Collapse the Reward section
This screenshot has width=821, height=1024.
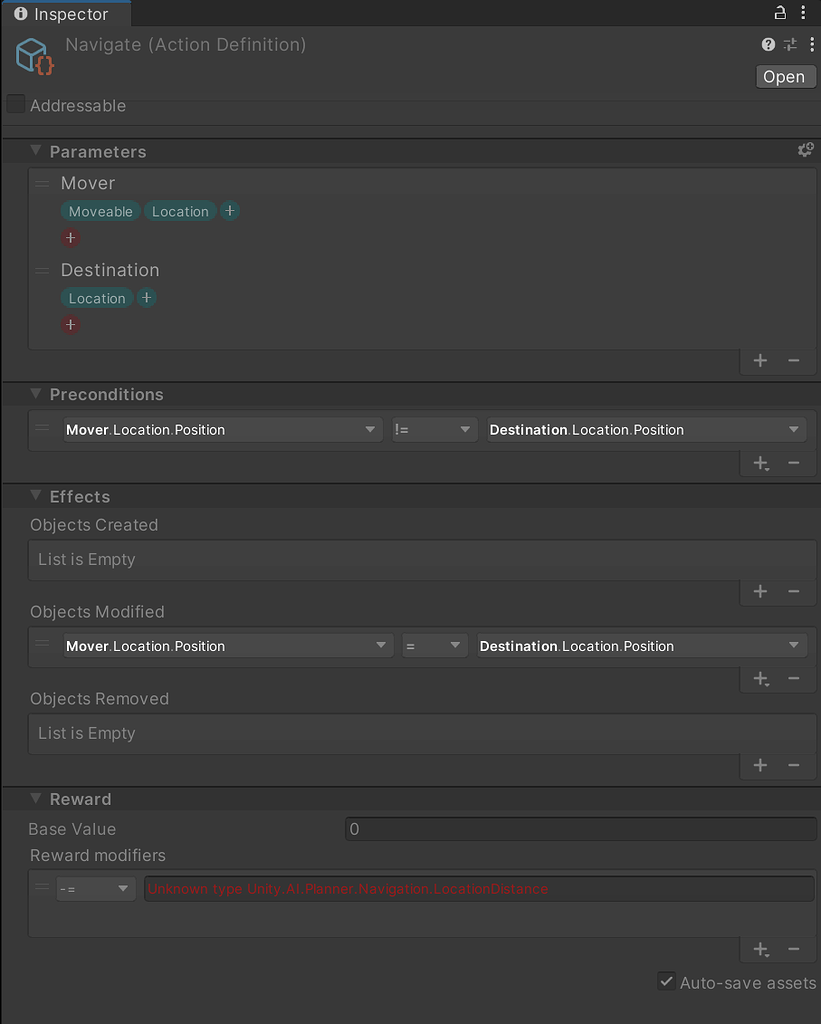pos(36,798)
